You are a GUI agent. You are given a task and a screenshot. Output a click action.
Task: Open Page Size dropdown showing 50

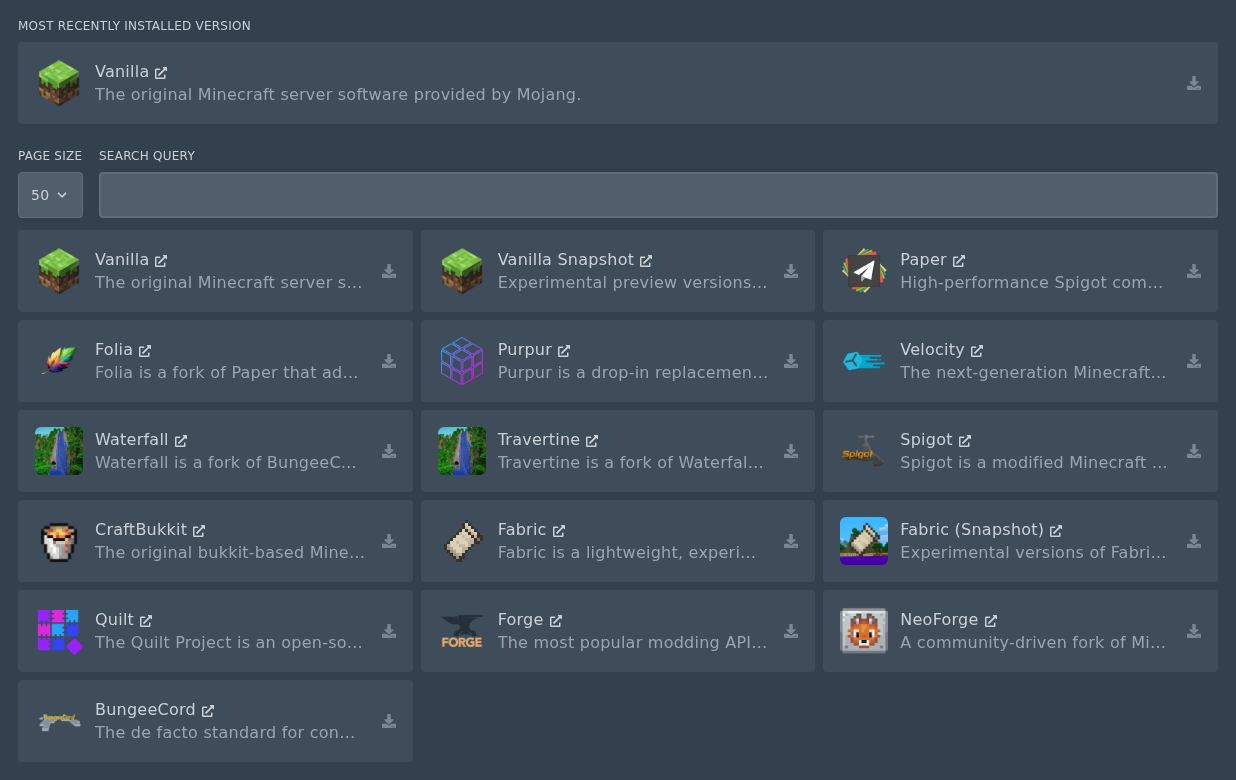pos(50,195)
